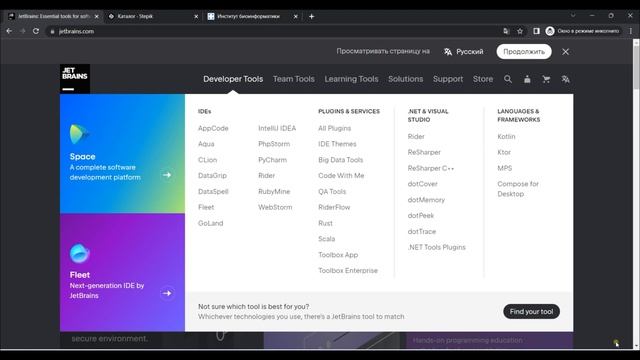
Task: Click the browser back arrow
Action: 9,31
